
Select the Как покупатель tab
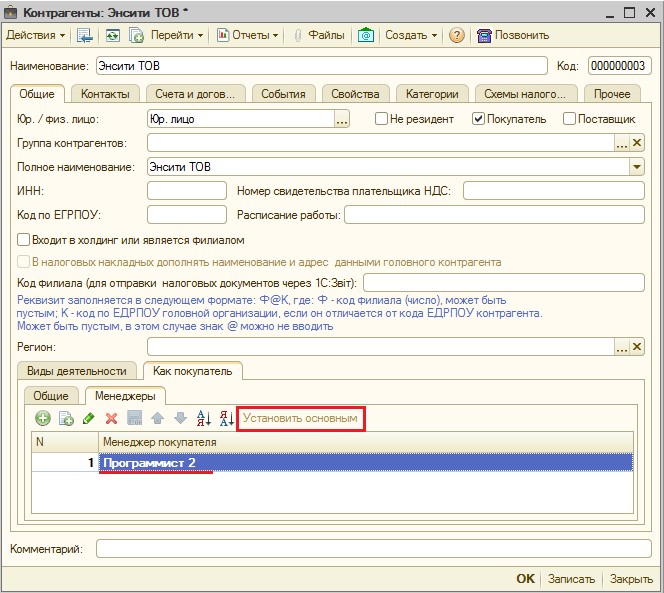tap(193, 371)
